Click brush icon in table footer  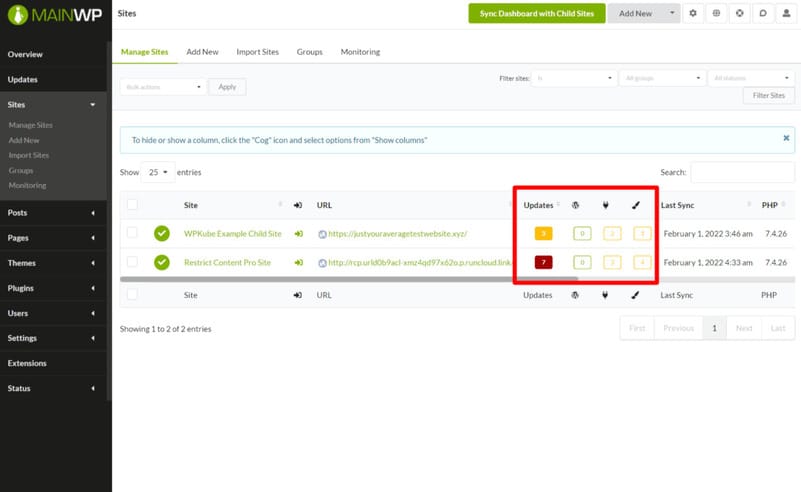click(635, 295)
